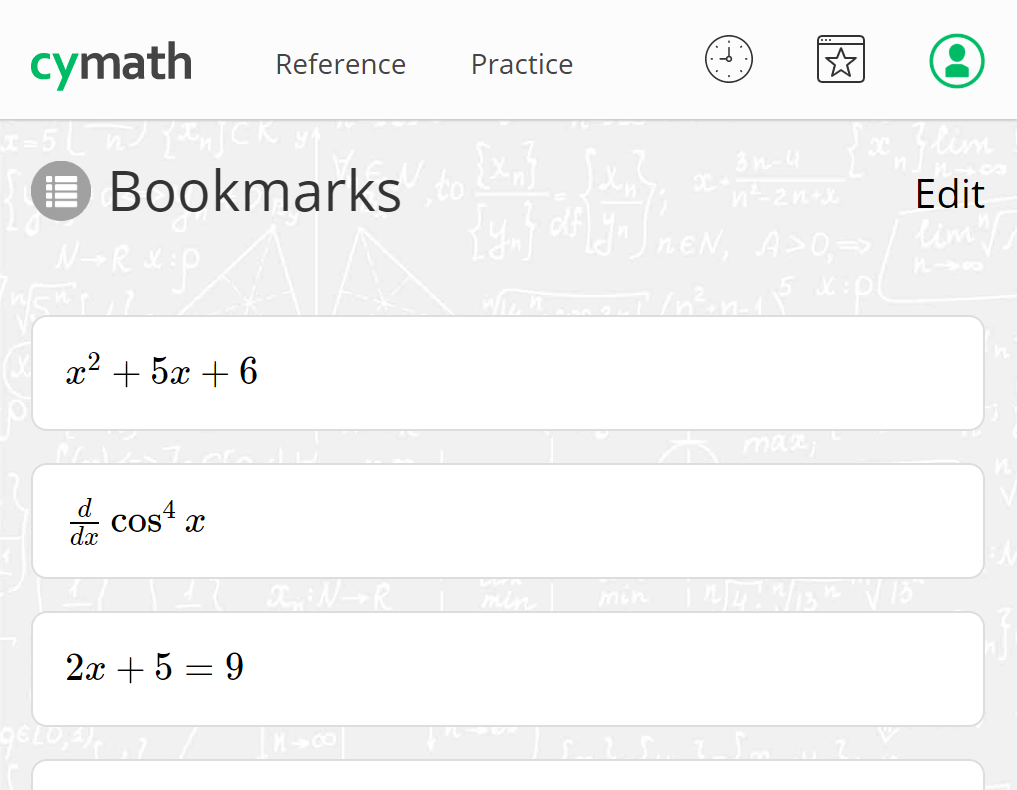Open the derivative of cos^4 x bookmark

pos(507,520)
